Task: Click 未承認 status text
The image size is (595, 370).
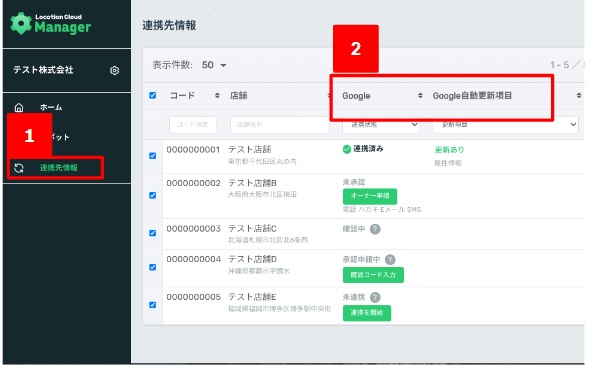Action: pyautogui.click(x=354, y=182)
